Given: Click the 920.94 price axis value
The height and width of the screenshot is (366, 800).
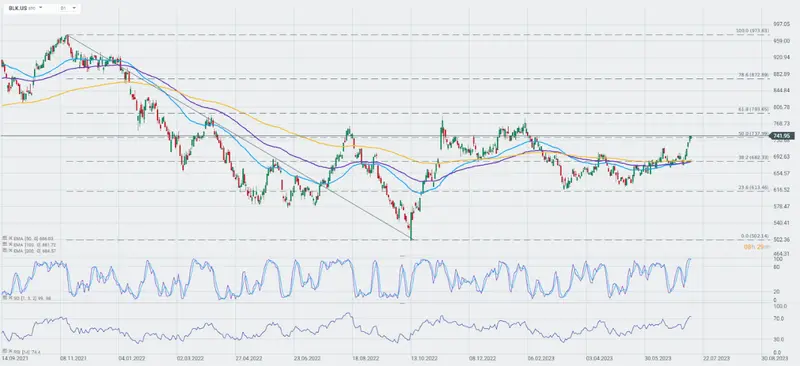Looking at the screenshot, I should tap(781, 57).
